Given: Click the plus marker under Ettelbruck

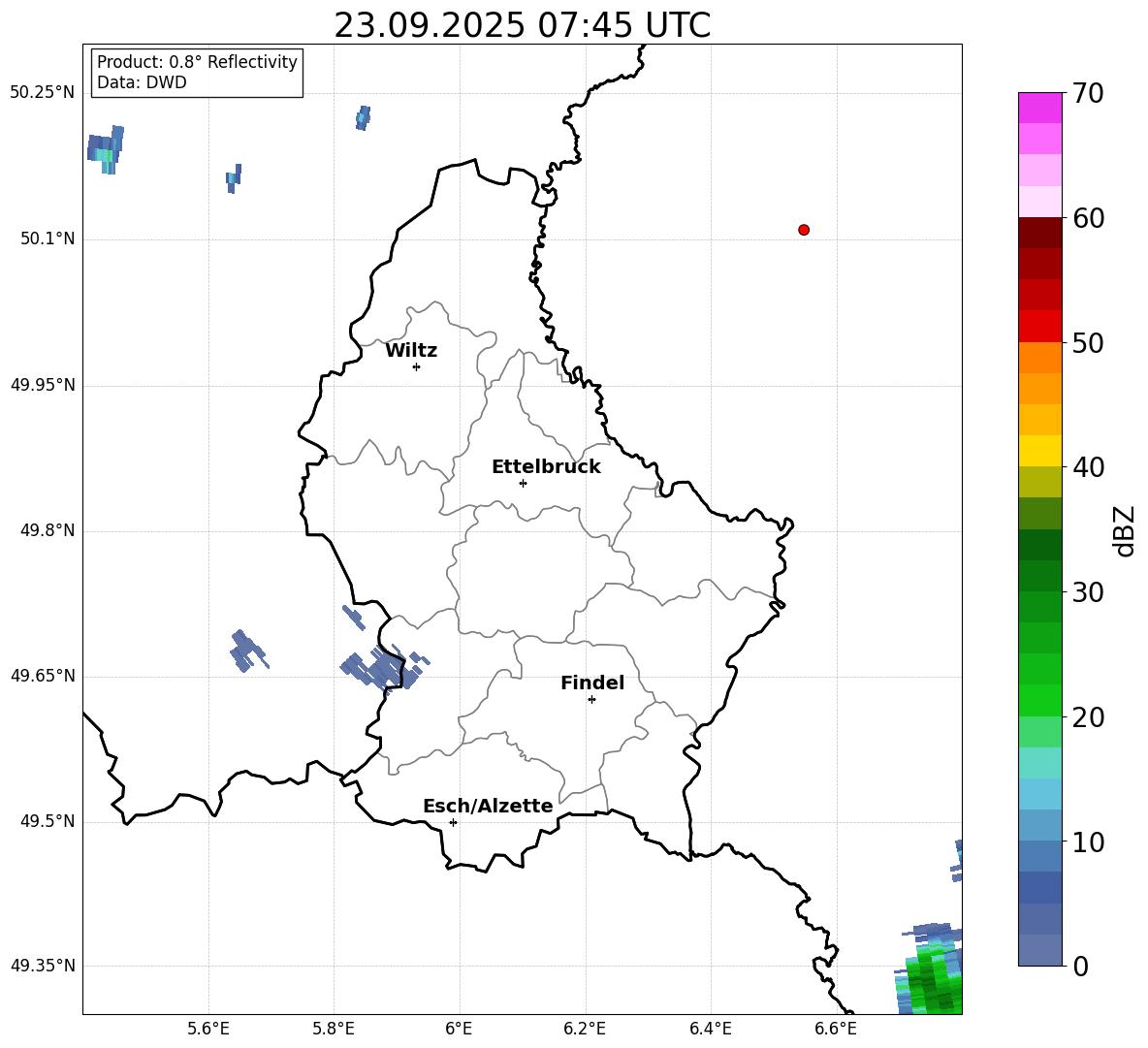Looking at the screenshot, I should point(523,483).
